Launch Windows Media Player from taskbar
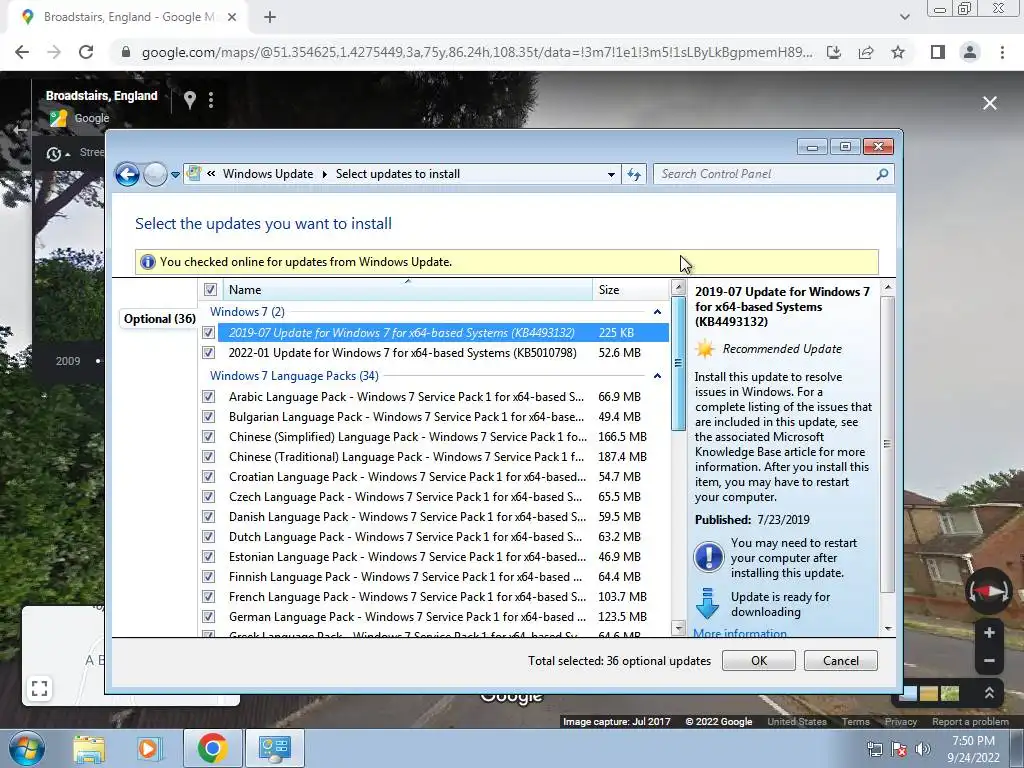This screenshot has height=768, width=1024. coord(148,749)
